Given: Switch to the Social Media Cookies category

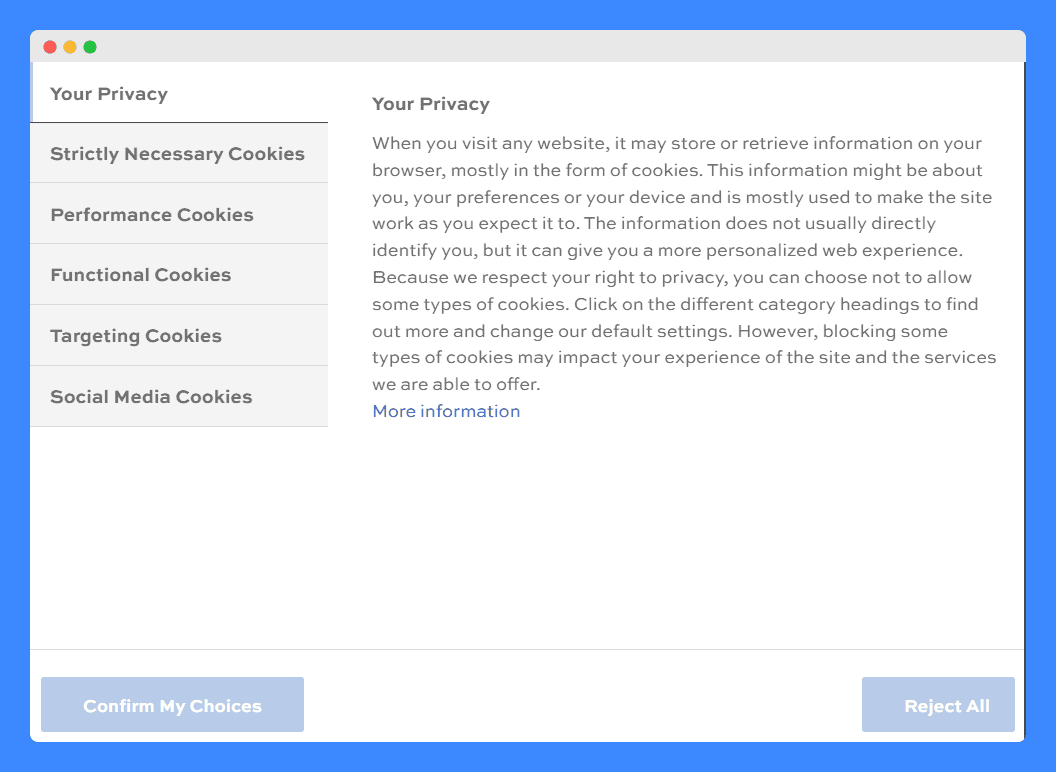Looking at the screenshot, I should [x=151, y=396].
